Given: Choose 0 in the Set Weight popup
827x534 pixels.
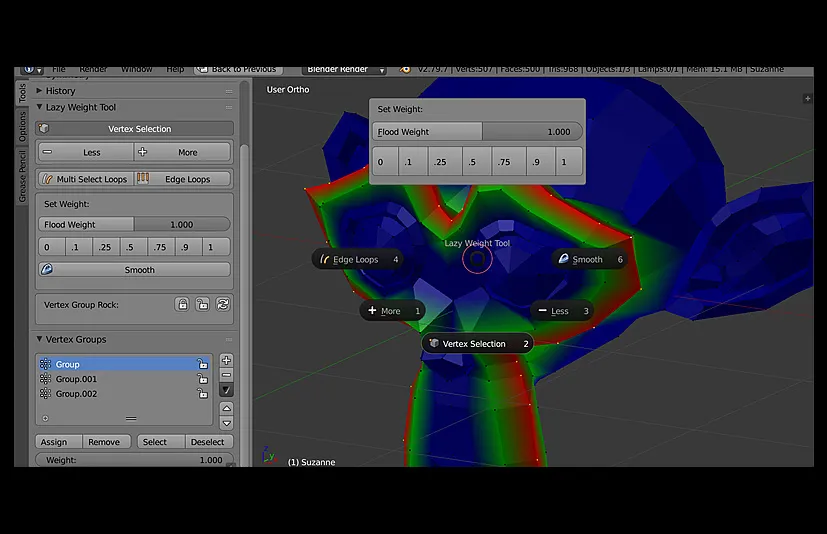Looking at the screenshot, I should pos(385,162).
